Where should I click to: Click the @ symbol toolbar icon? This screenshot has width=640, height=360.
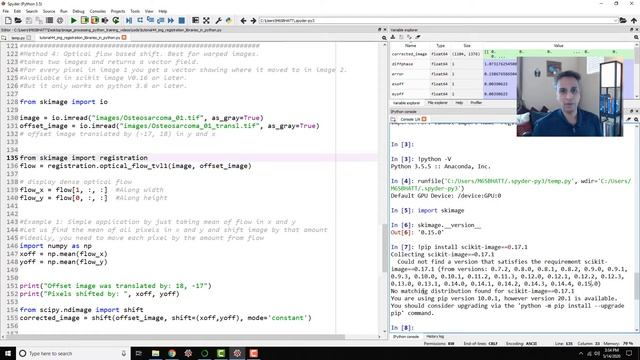(60, 20)
